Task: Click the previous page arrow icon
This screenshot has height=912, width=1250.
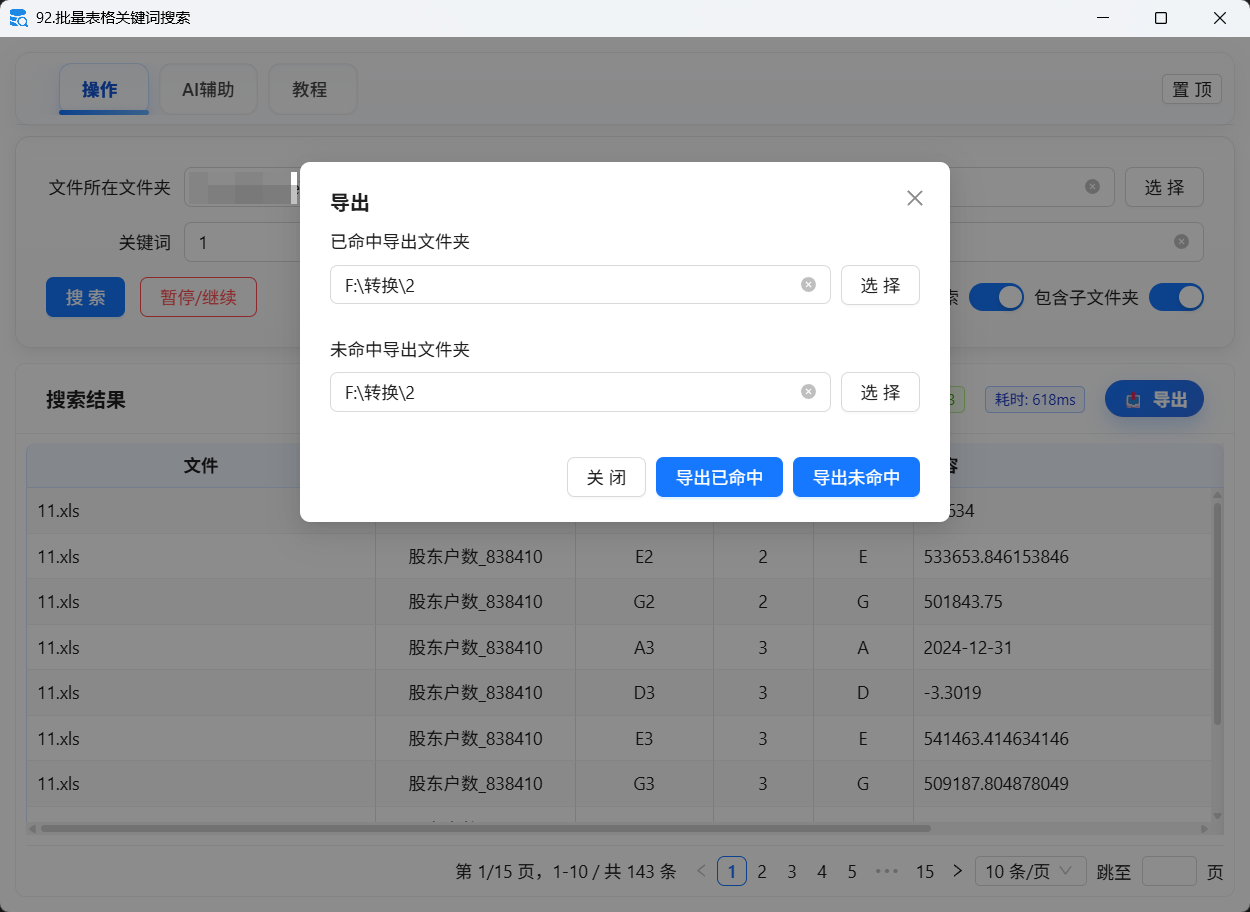Action: pos(700,871)
